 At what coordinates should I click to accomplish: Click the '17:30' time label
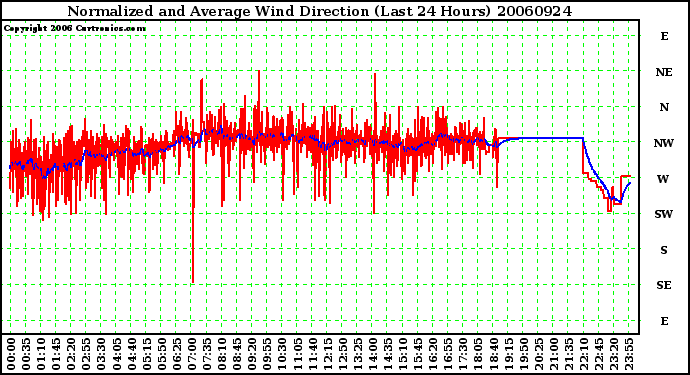pyautogui.click(x=462, y=354)
